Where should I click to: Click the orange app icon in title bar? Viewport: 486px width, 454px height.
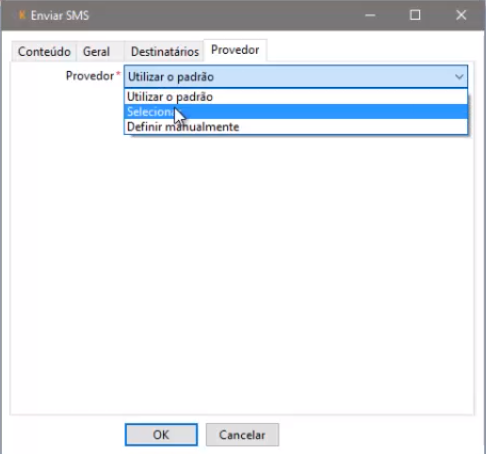(x=22, y=15)
